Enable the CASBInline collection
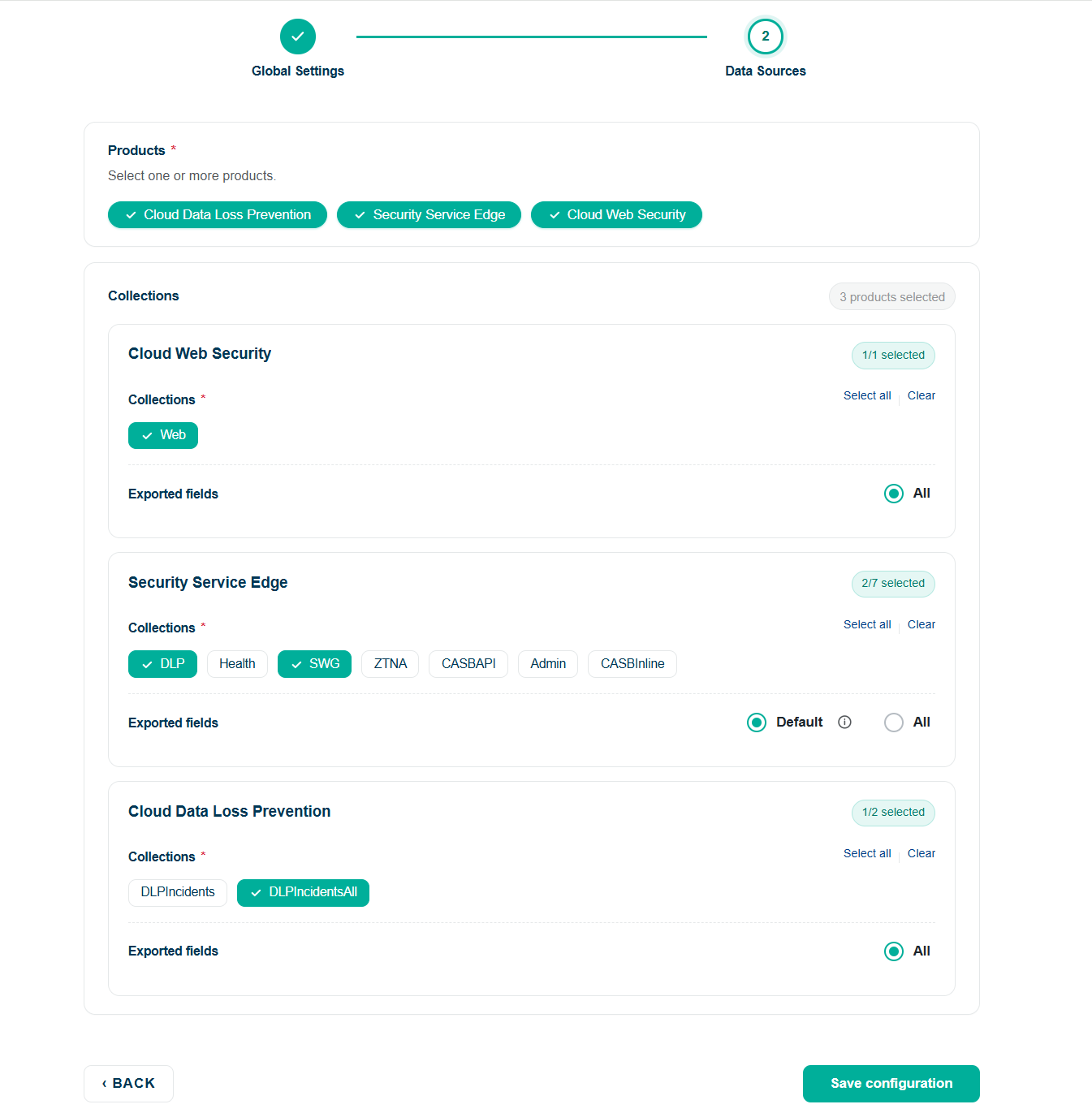 [x=632, y=664]
